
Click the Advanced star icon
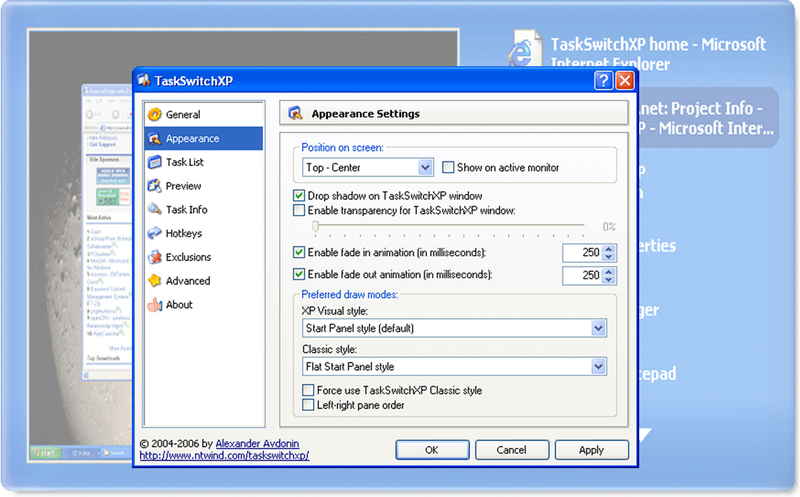pyautogui.click(x=155, y=281)
